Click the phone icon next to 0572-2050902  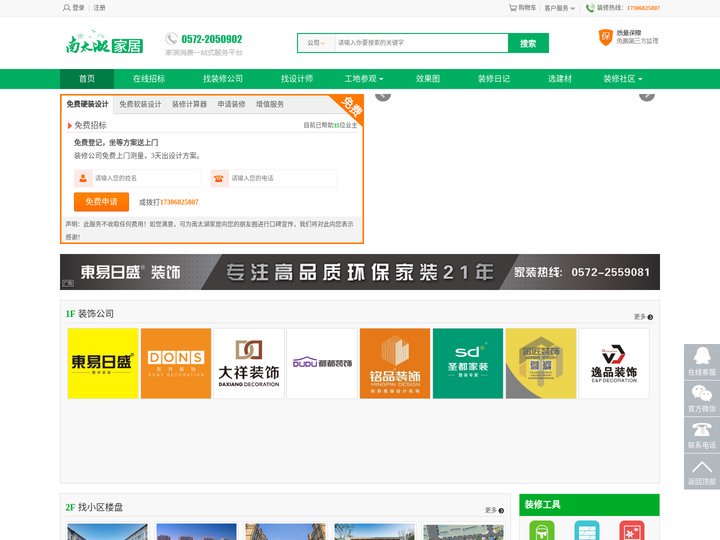171,39
